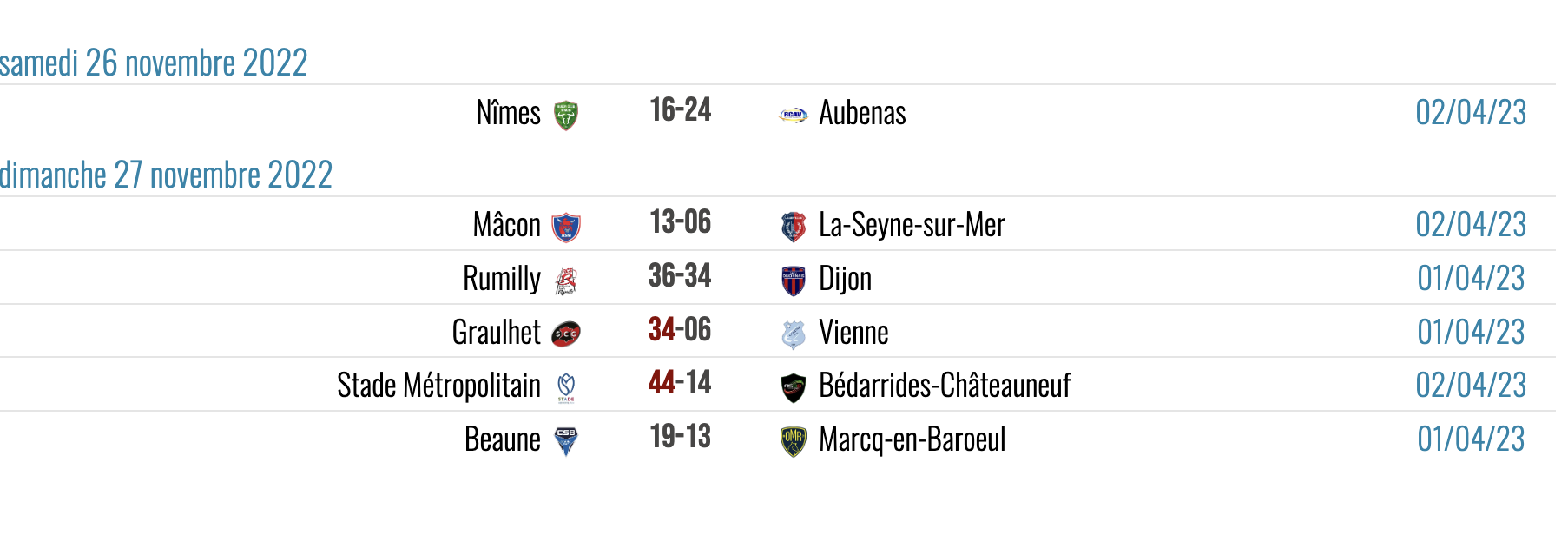Click the Vienne club crest

(793, 334)
